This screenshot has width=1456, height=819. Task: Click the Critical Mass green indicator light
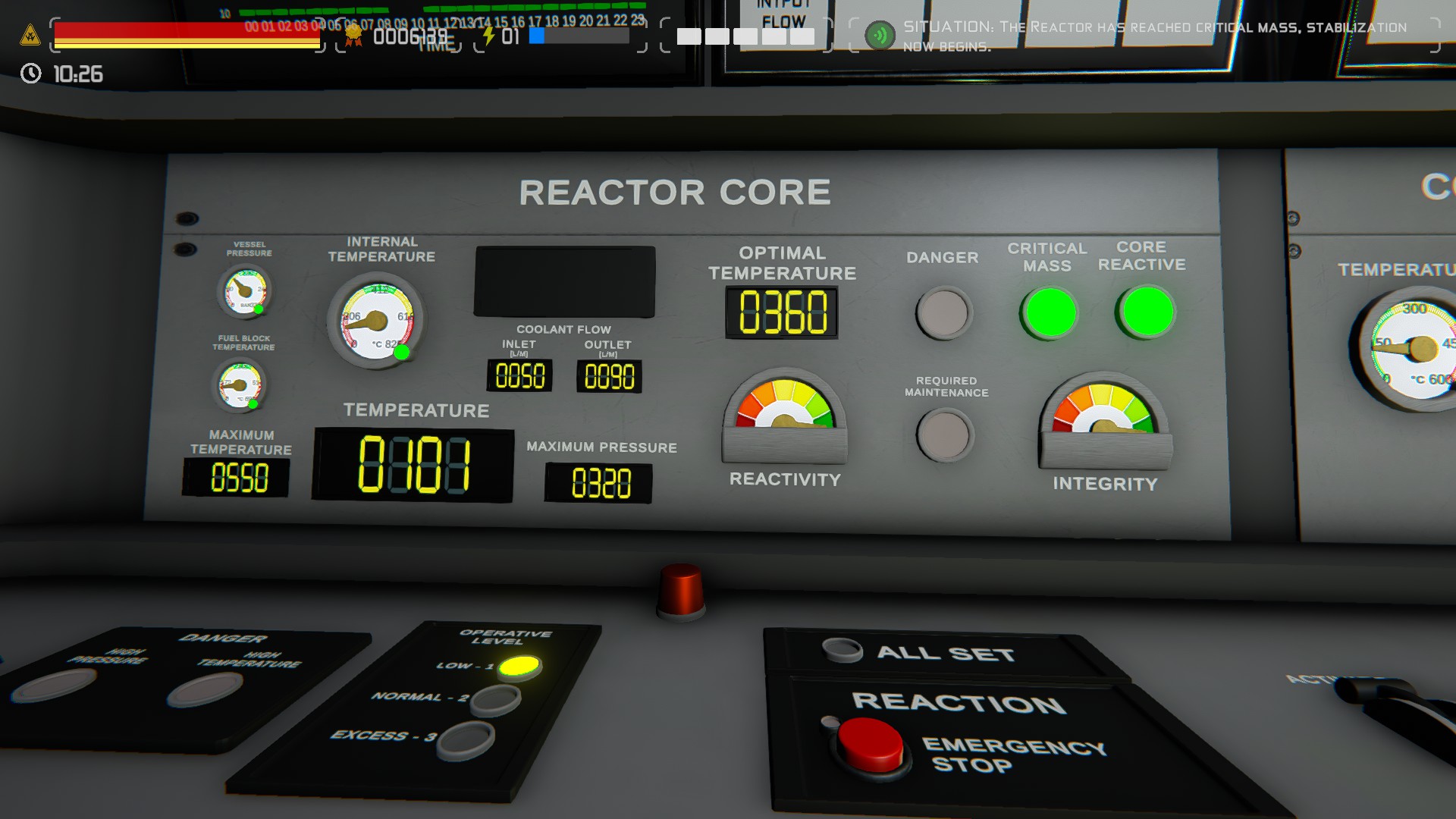coord(1050,312)
